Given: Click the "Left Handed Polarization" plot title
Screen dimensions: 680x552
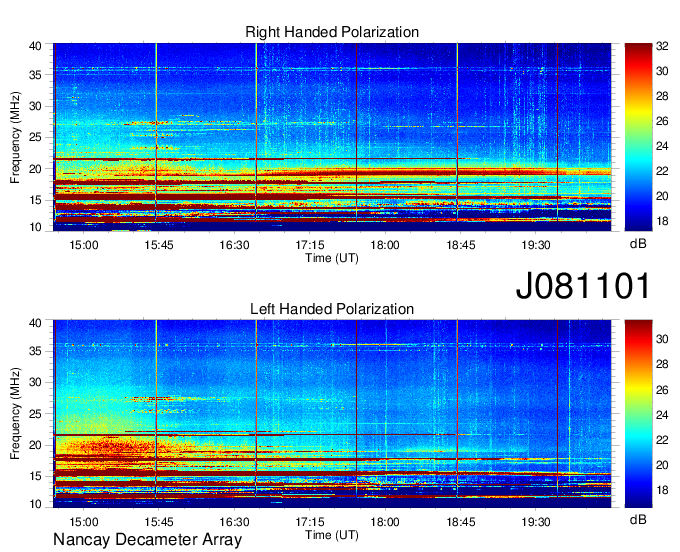Looking at the screenshot, I should click(x=332, y=309).
